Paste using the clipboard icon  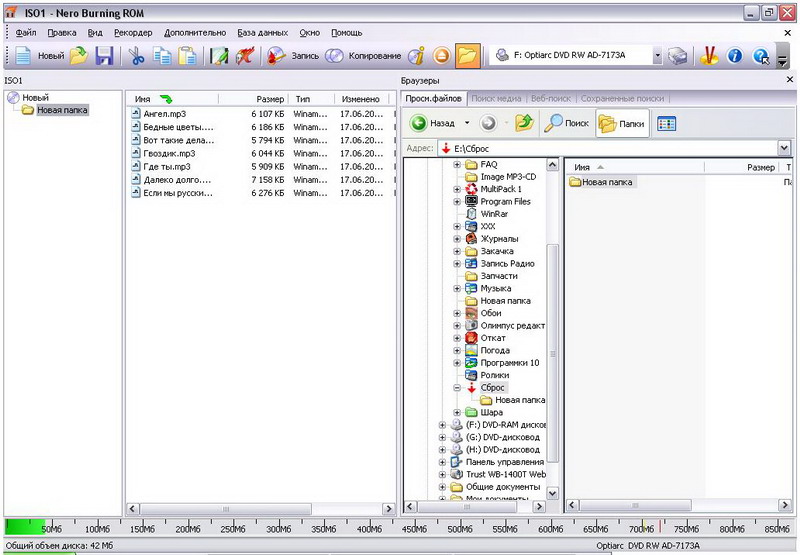point(187,56)
